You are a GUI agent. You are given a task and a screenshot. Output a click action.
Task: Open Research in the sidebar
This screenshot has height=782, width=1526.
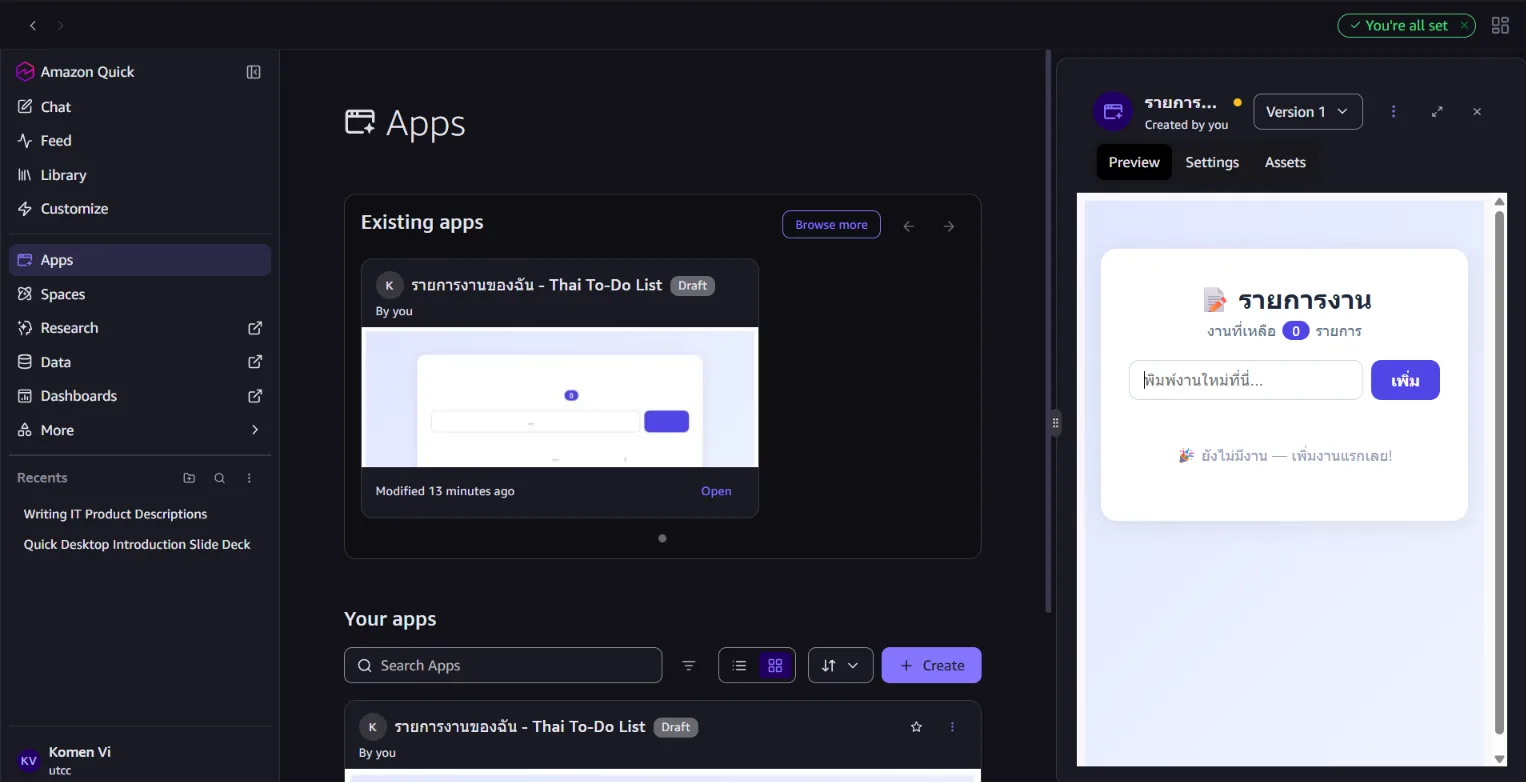coord(140,328)
